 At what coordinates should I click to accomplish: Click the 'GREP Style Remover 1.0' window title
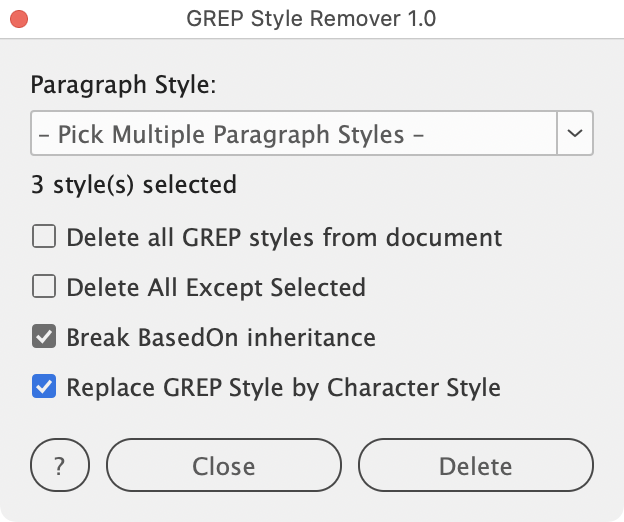[x=311, y=19]
